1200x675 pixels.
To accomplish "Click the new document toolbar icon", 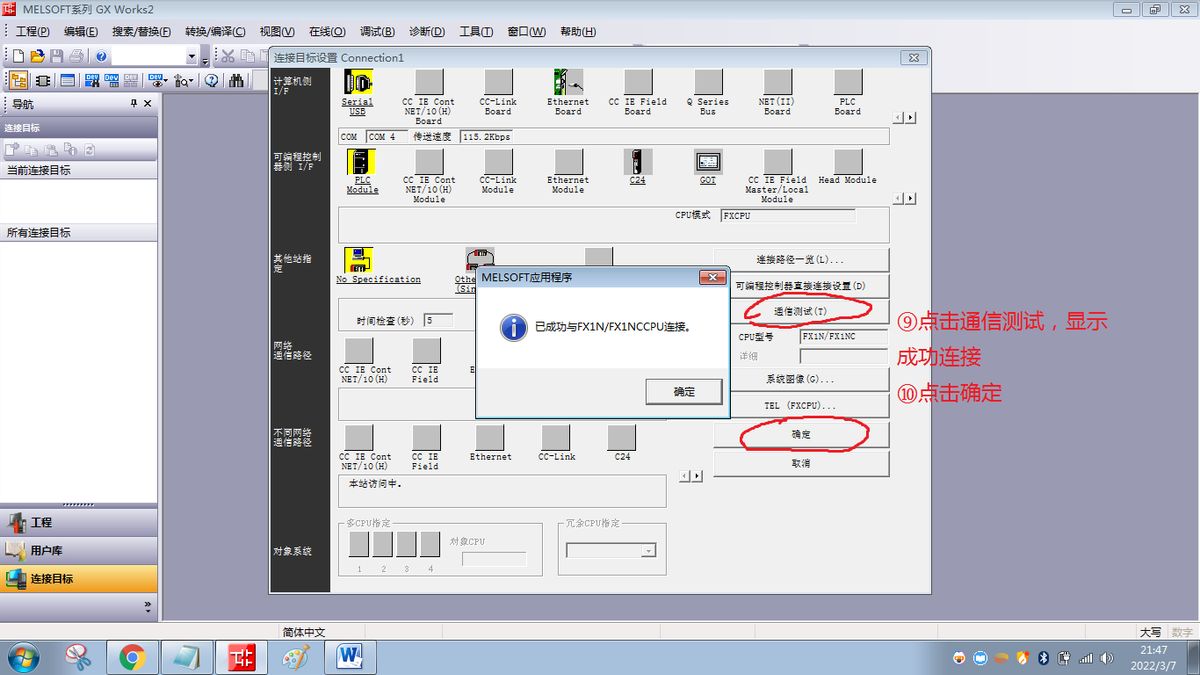I will [x=18, y=56].
